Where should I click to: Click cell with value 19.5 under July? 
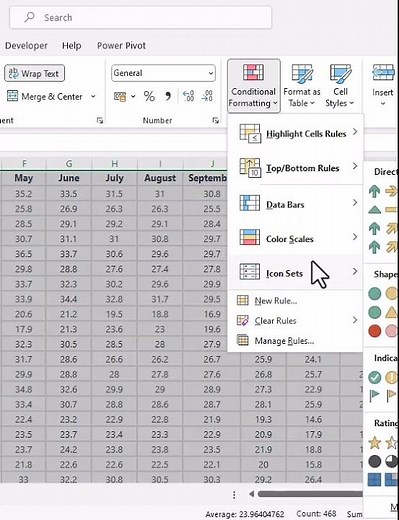(114, 314)
